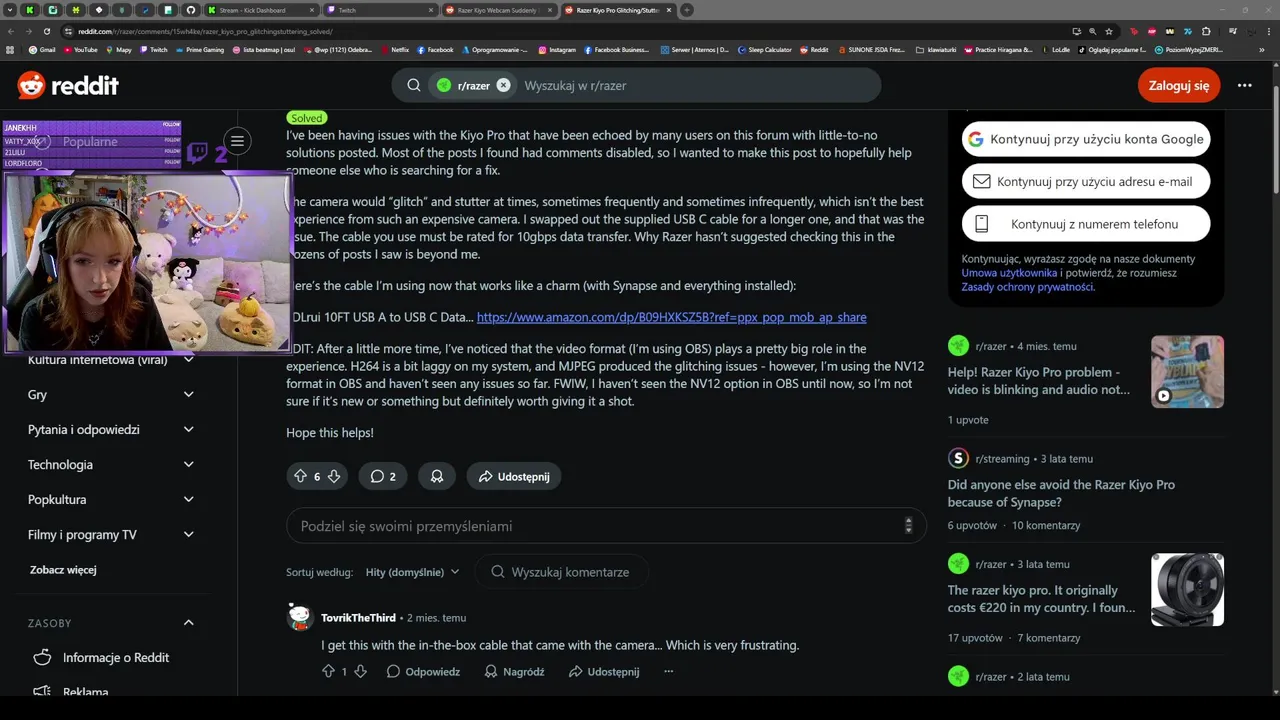Viewport: 1280px width, 720px height.
Task: Open the three-dot menu beside Zaloguj się
Action: [1244, 86]
